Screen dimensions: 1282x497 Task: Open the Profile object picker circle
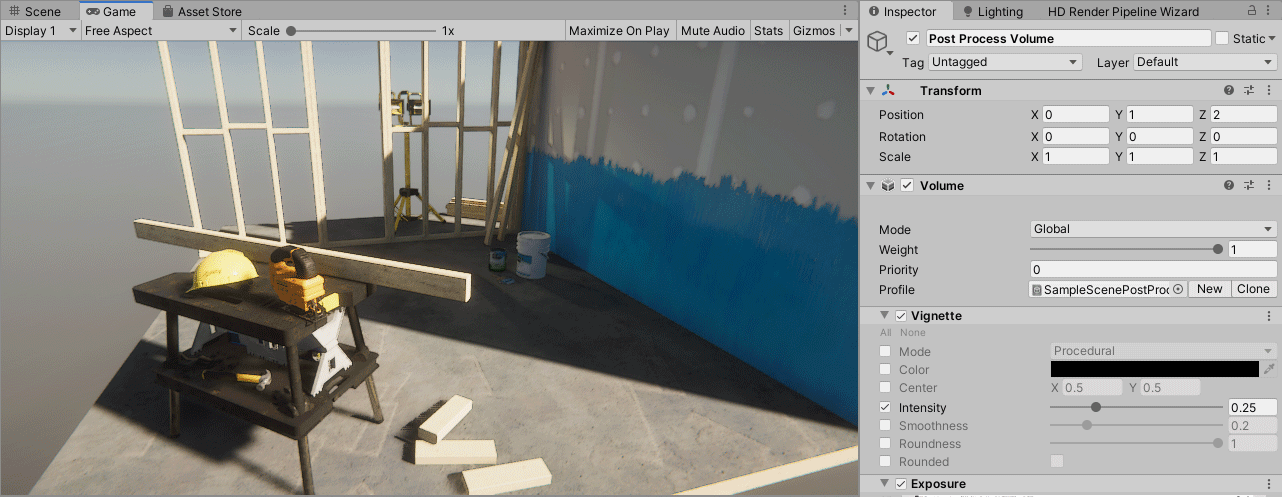[1178, 289]
